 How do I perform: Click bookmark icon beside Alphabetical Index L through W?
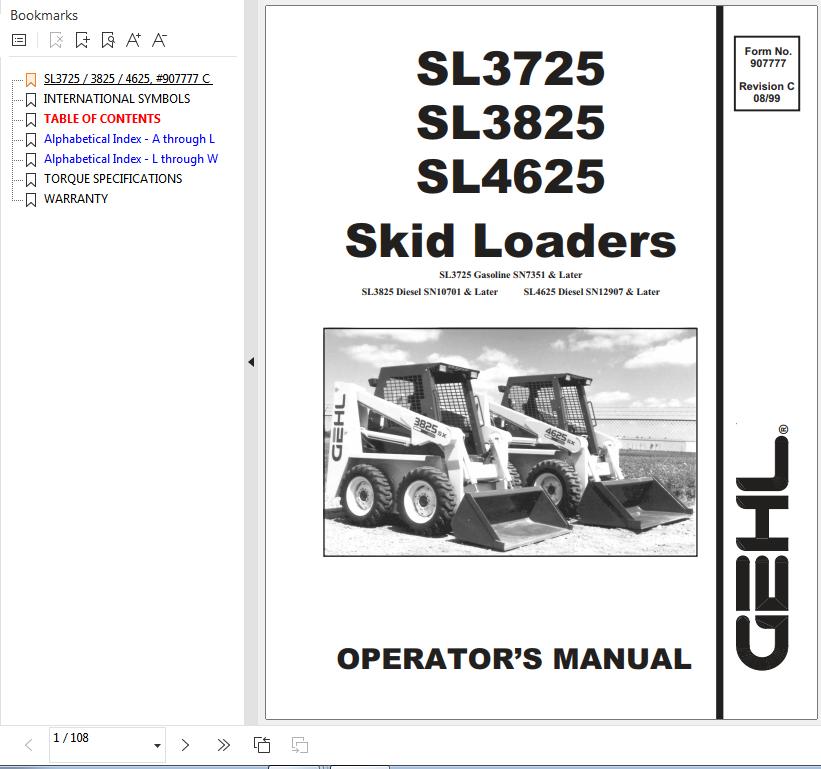point(31,159)
